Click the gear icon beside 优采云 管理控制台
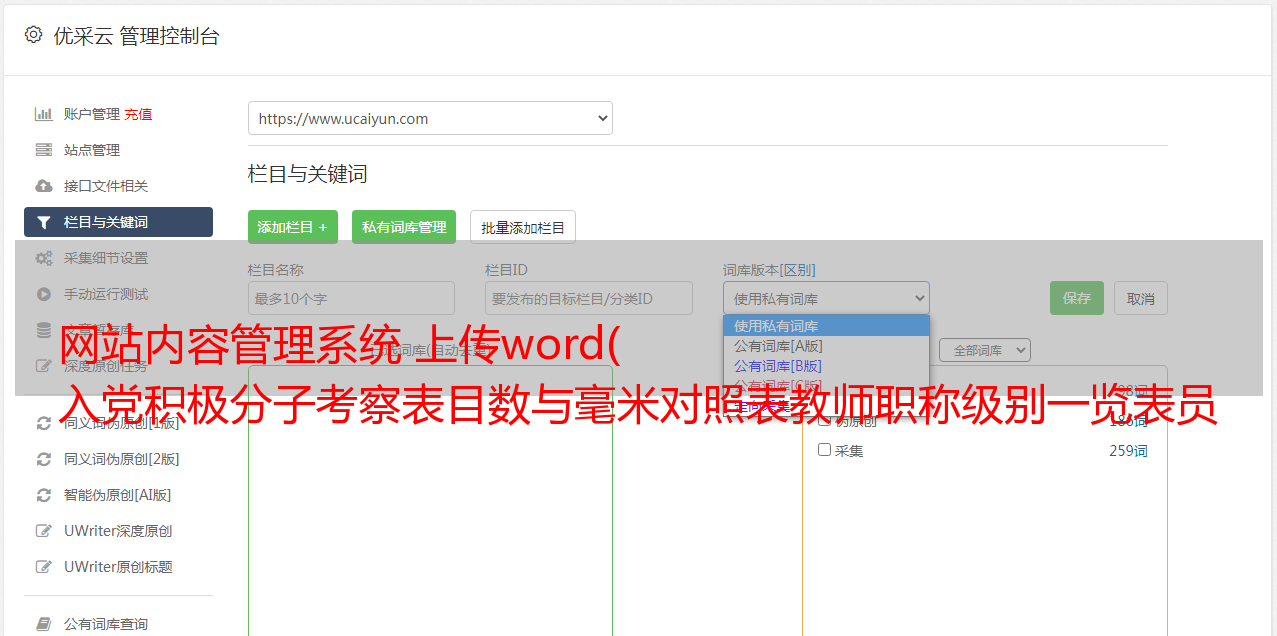This screenshot has height=636, width=1277. 33,35
